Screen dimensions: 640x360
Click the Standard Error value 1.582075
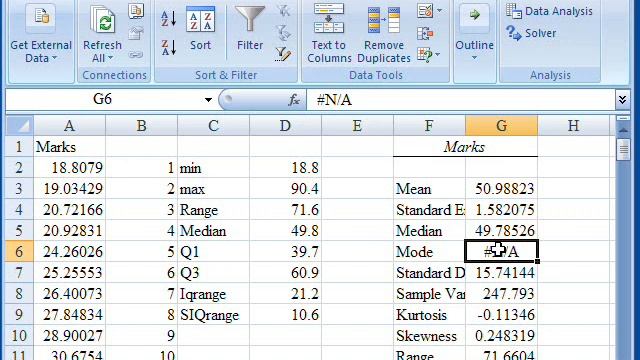click(501, 210)
